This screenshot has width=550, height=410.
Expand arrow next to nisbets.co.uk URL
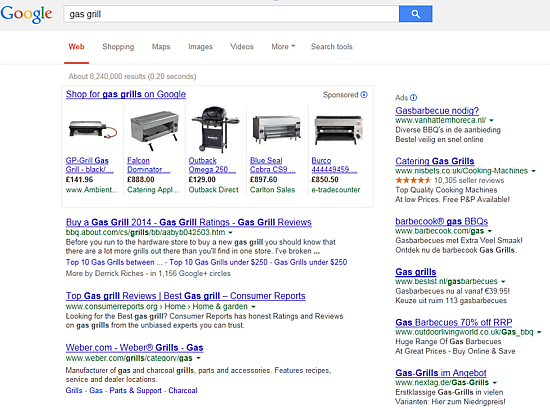point(534,171)
